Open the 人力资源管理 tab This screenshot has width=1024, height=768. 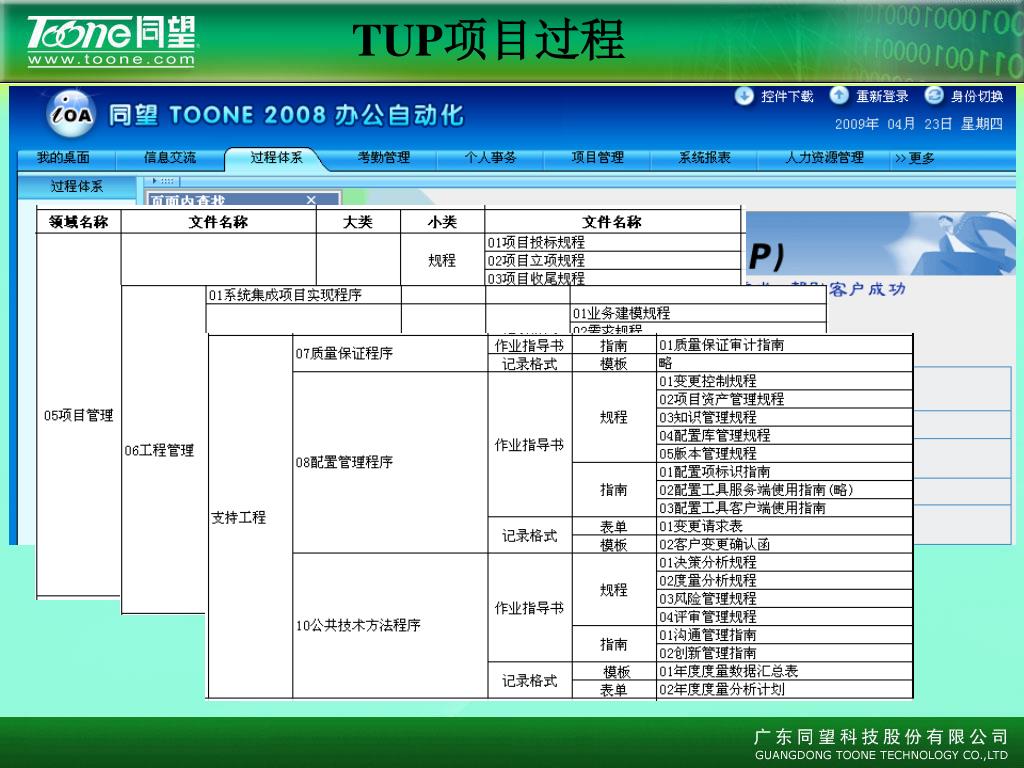(825, 157)
